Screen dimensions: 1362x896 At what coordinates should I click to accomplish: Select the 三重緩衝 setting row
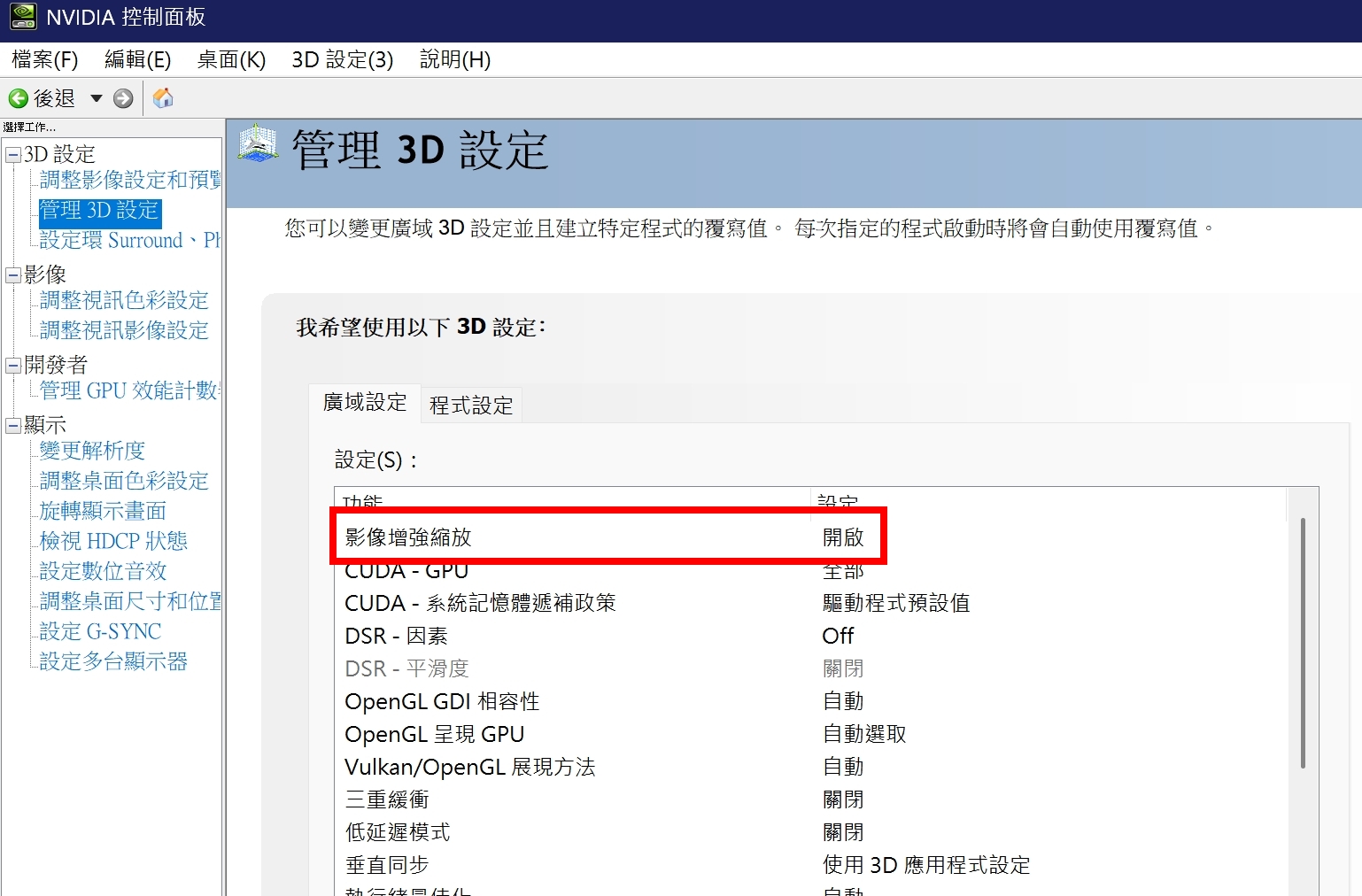point(810,799)
